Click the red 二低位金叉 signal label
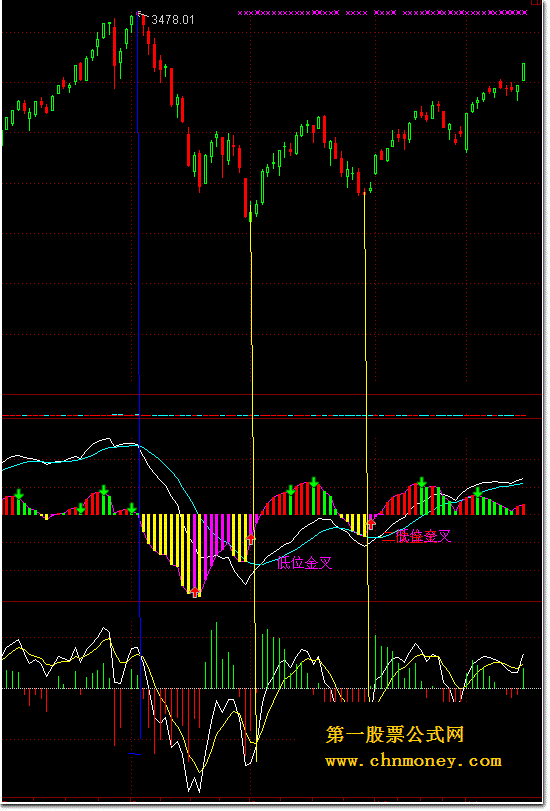This screenshot has height=811, width=550. (417, 536)
